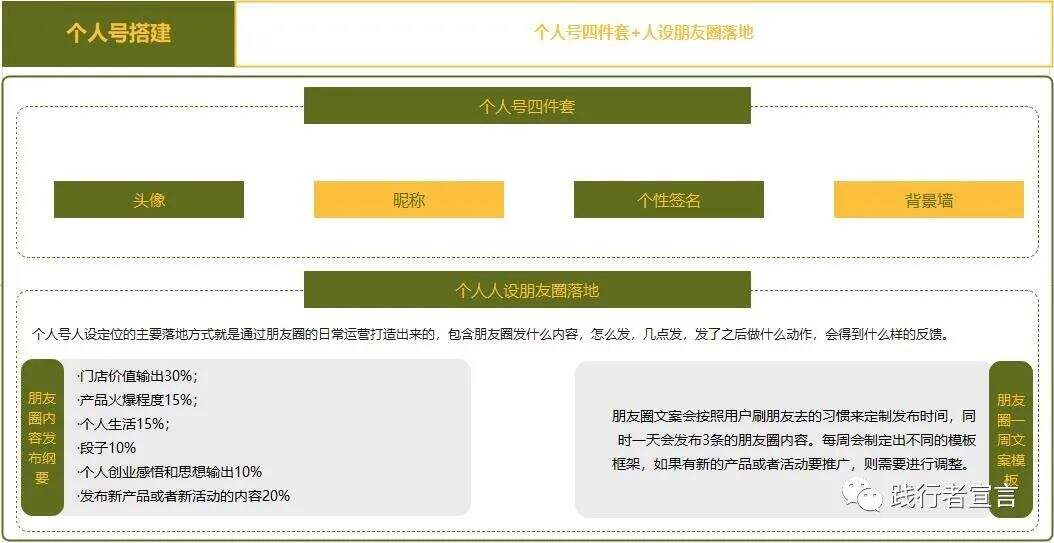This screenshot has width=1054, height=543.
Task: Click the 朋友圈一周文案模板 side label
Action: [x=1011, y=440]
